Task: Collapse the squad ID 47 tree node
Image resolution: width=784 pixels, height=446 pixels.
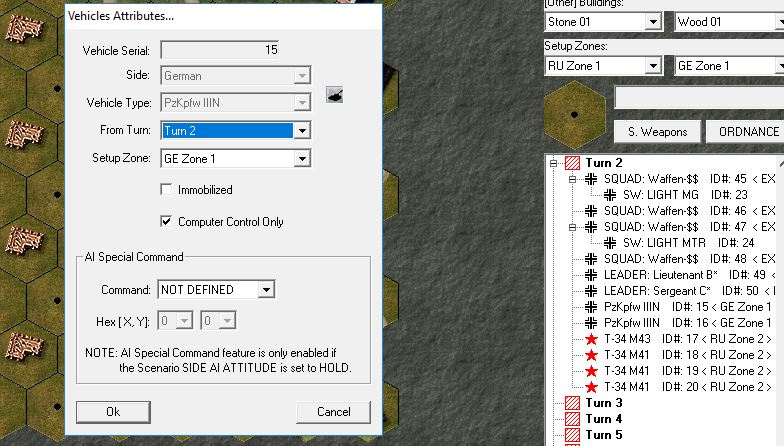Action: pos(572,227)
